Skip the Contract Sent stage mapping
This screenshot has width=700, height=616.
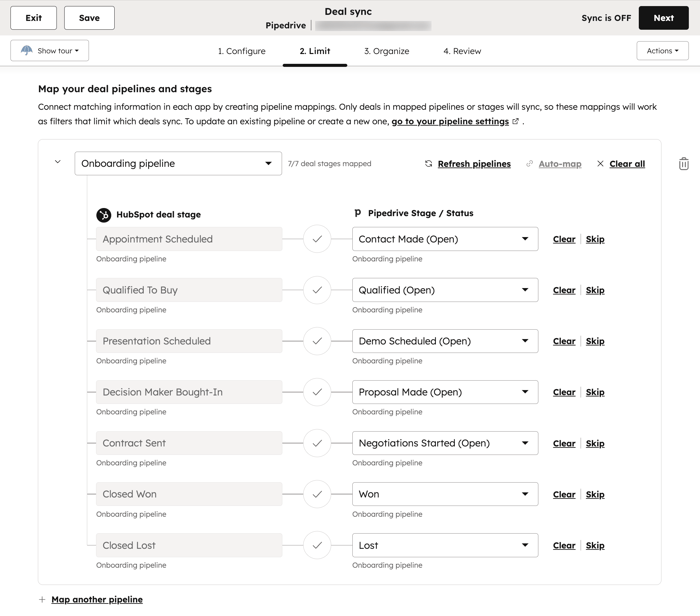[595, 443]
